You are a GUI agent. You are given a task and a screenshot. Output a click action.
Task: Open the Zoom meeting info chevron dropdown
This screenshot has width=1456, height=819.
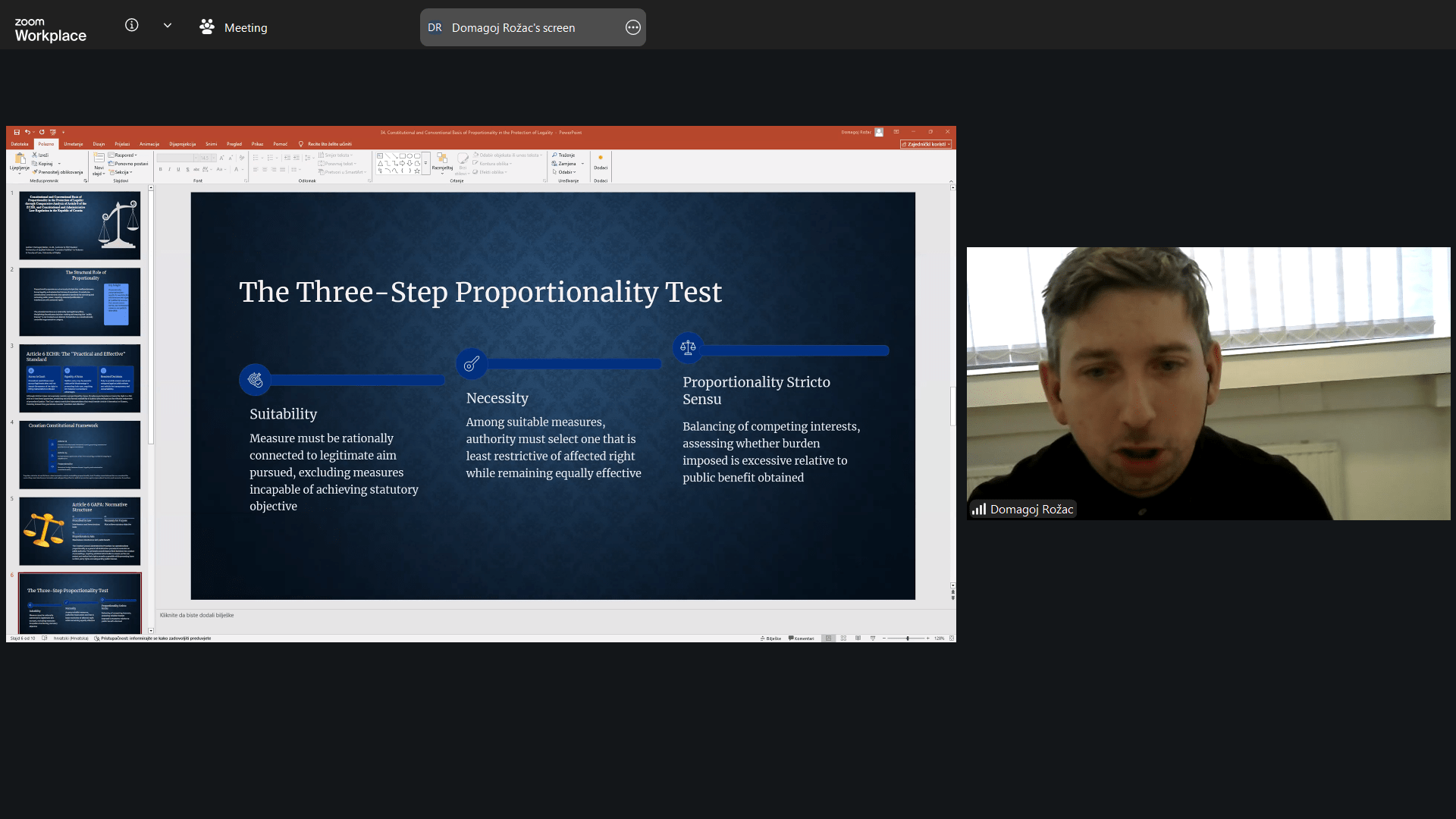pos(168,26)
